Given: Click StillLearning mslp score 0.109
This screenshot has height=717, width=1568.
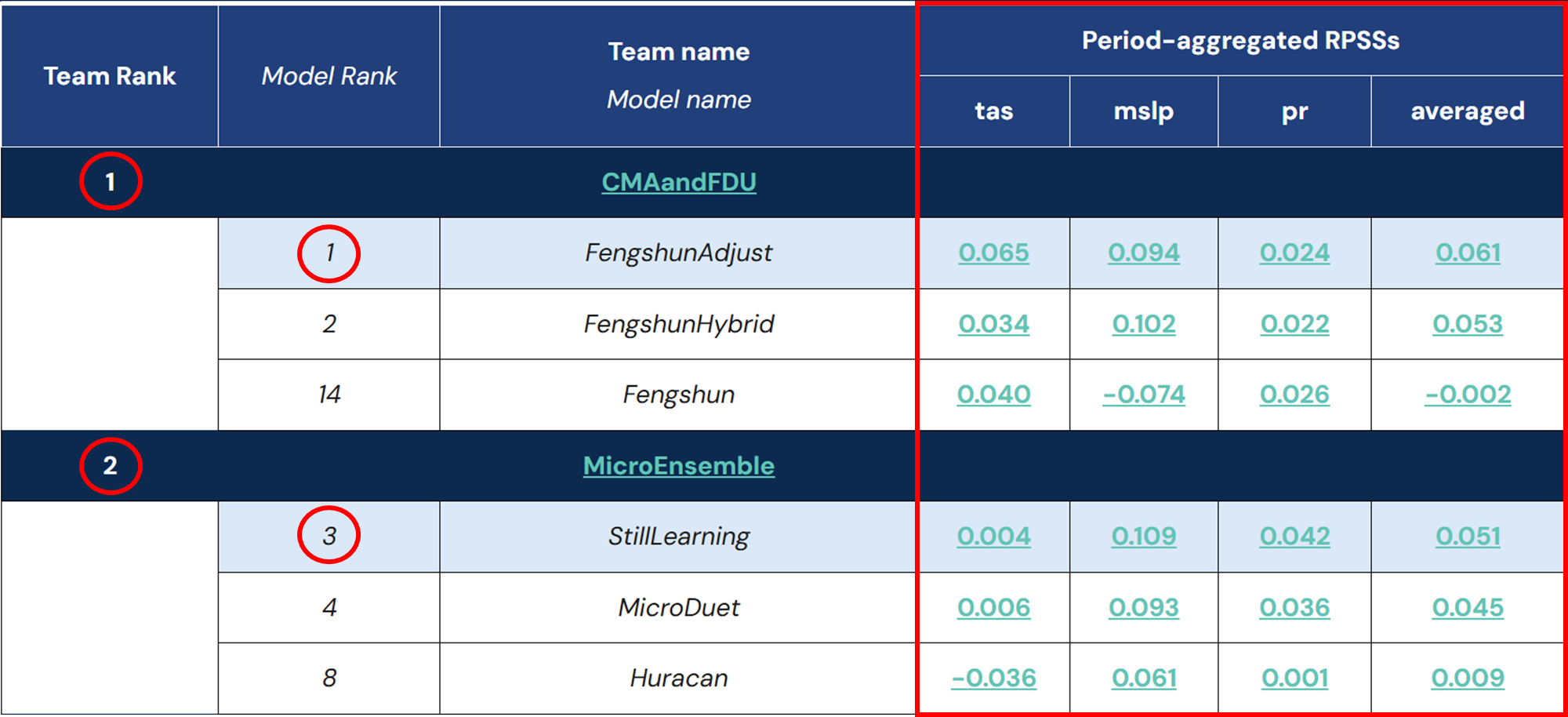Looking at the screenshot, I should click(1144, 537).
